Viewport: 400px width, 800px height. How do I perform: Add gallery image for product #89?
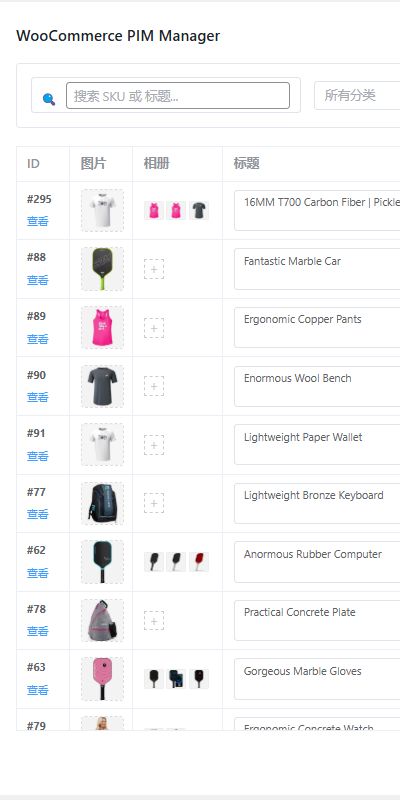(x=154, y=328)
